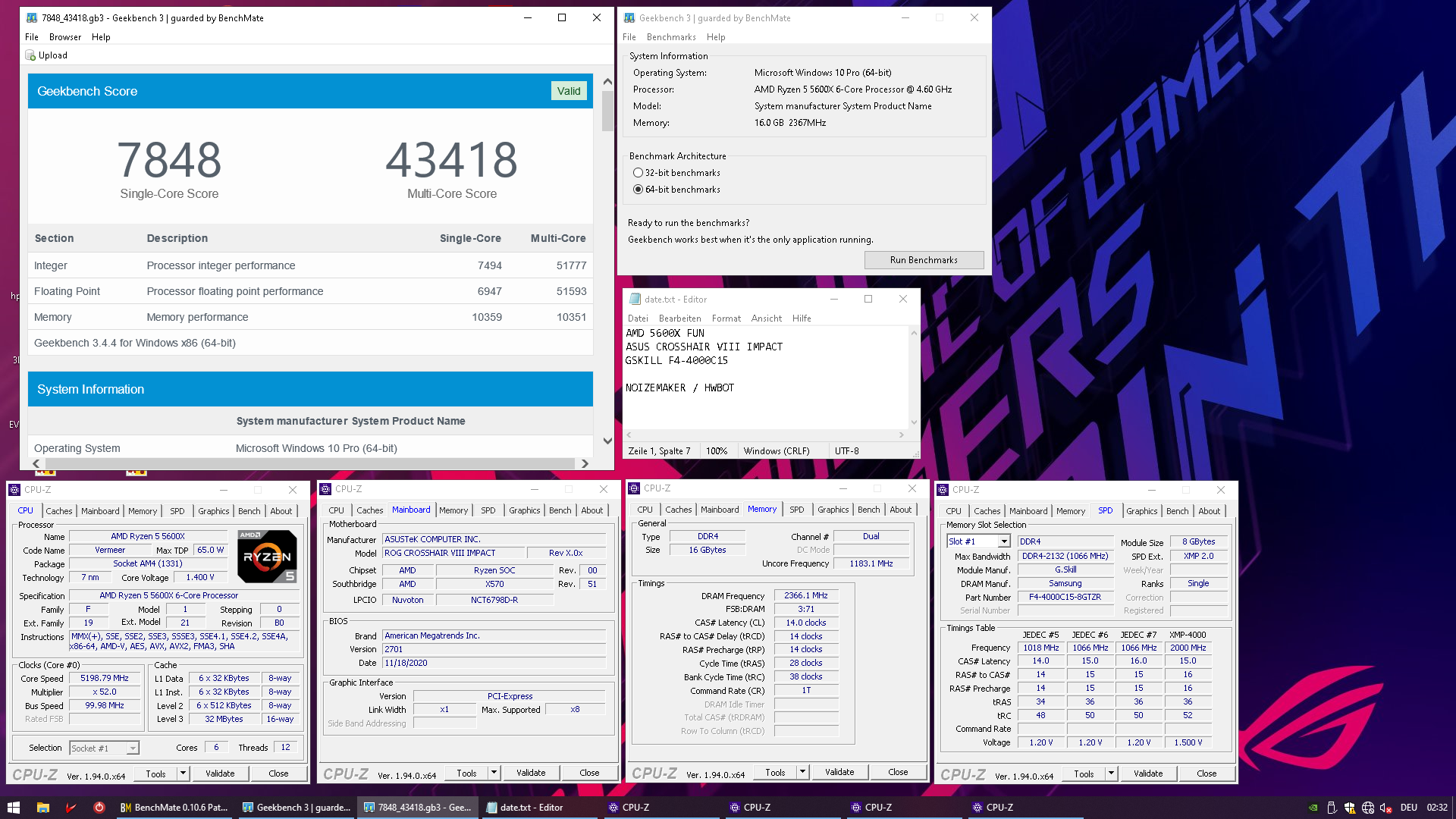
Task: Click Help menu in Geekbench 3 window
Action: click(716, 37)
